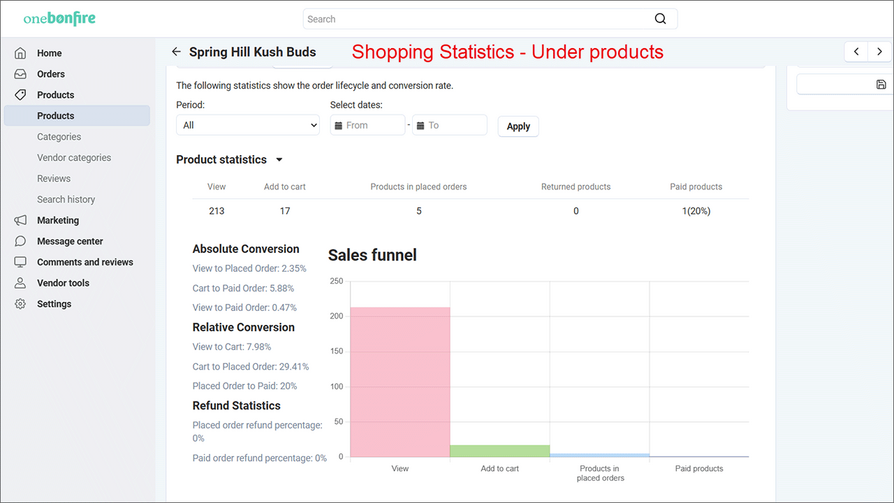Go to previous product with left chevron
Image resolution: width=895 pixels, height=503 pixels.
(x=856, y=52)
